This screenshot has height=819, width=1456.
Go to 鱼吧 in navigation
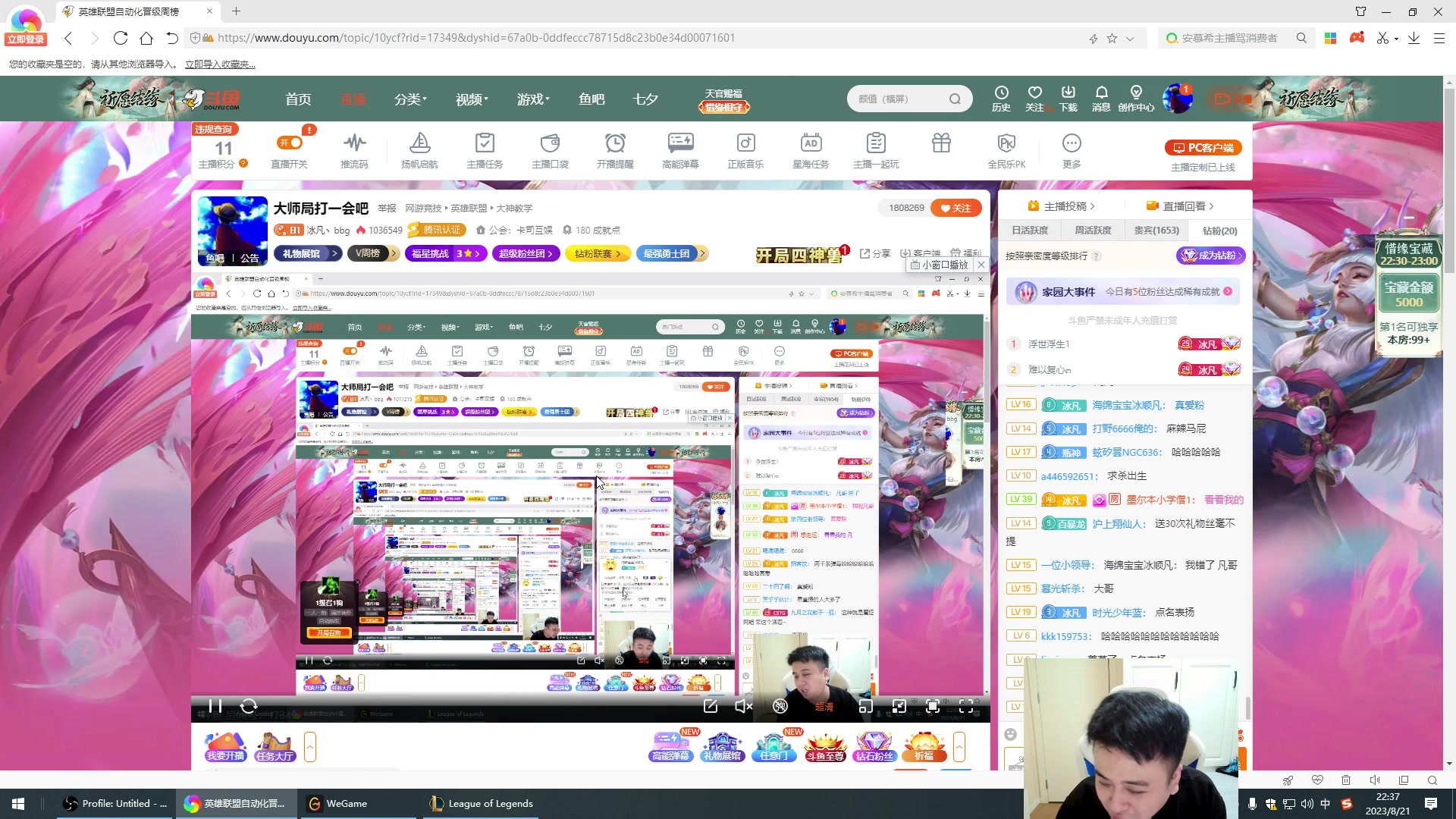(x=591, y=99)
